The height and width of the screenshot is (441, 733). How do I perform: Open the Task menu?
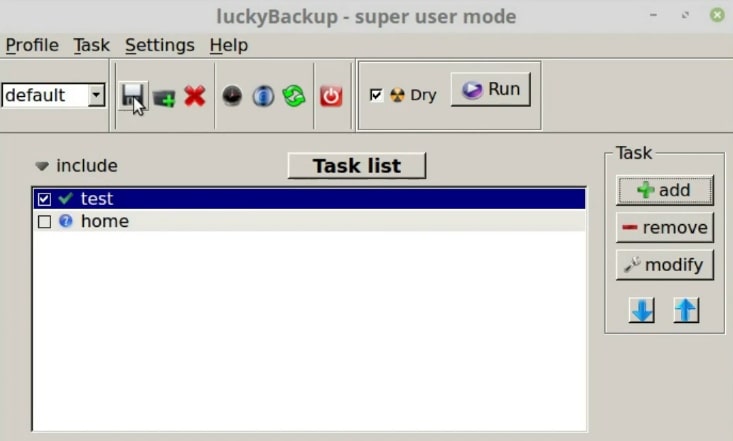pyautogui.click(x=92, y=45)
